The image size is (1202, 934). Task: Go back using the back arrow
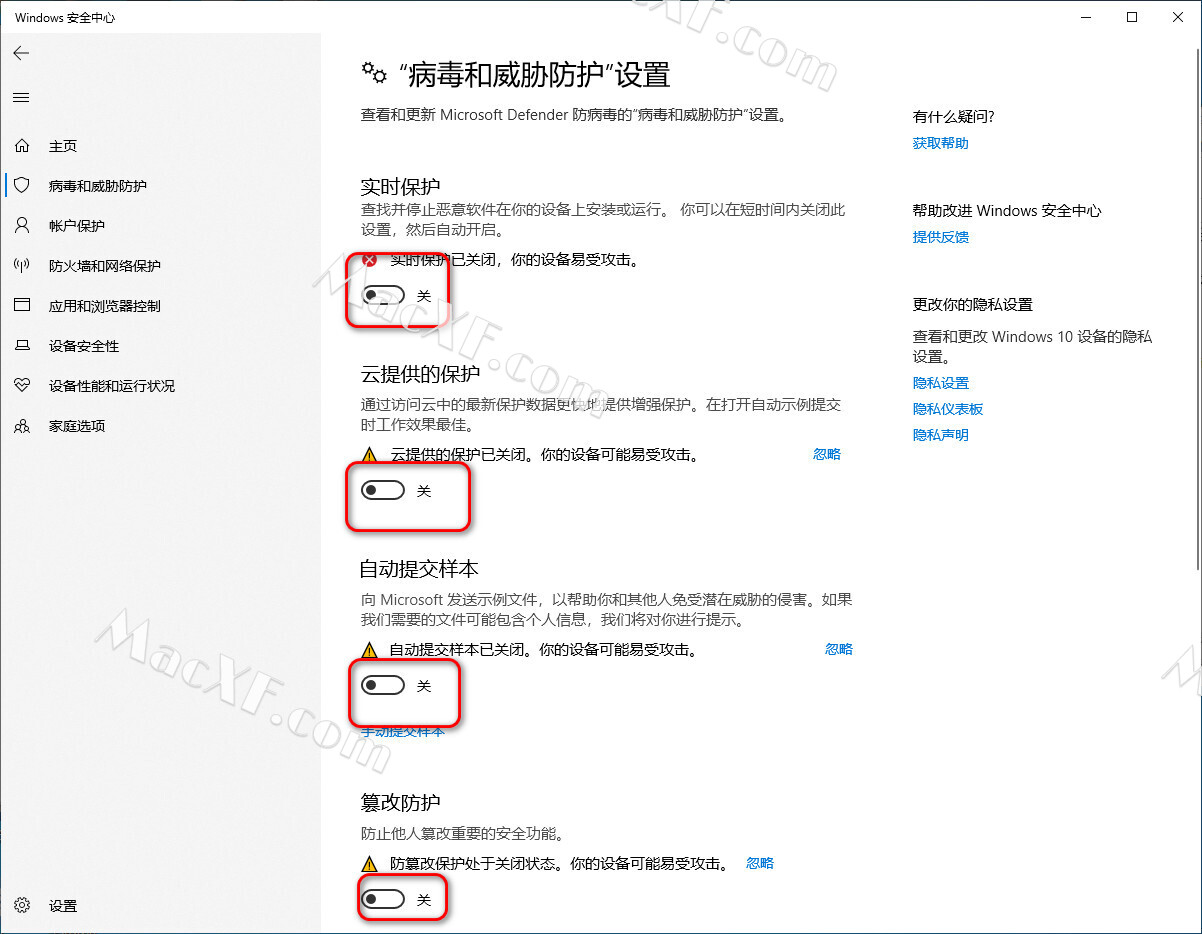(x=21, y=53)
